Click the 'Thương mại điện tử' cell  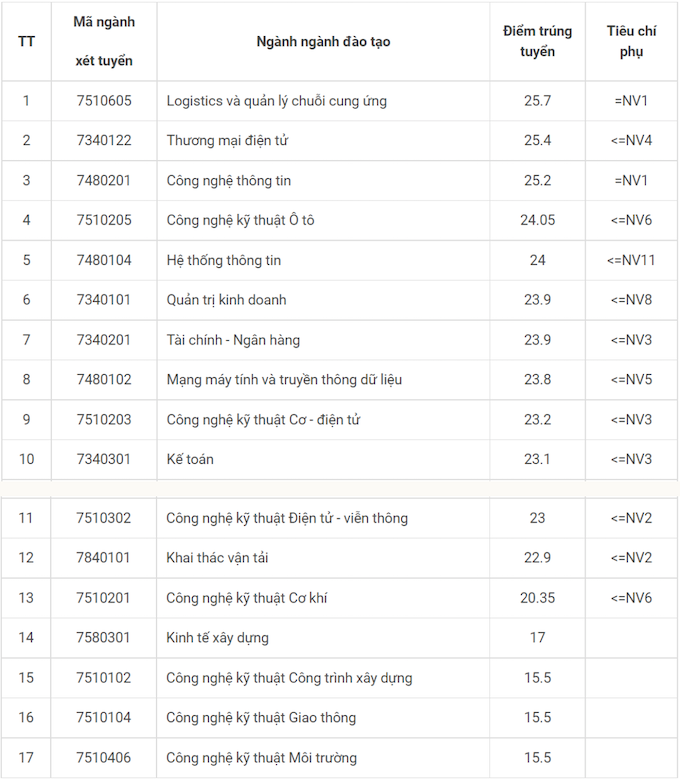(x=227, y=140)
